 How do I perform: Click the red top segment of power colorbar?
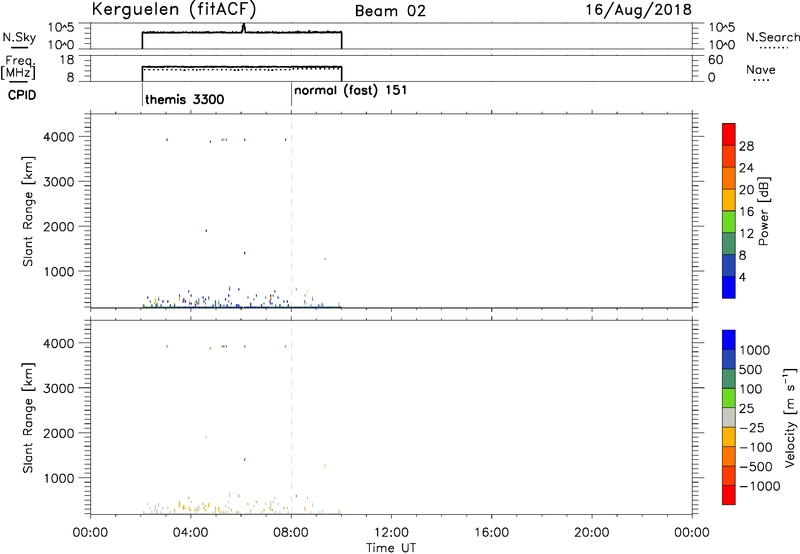pos(729,134)
